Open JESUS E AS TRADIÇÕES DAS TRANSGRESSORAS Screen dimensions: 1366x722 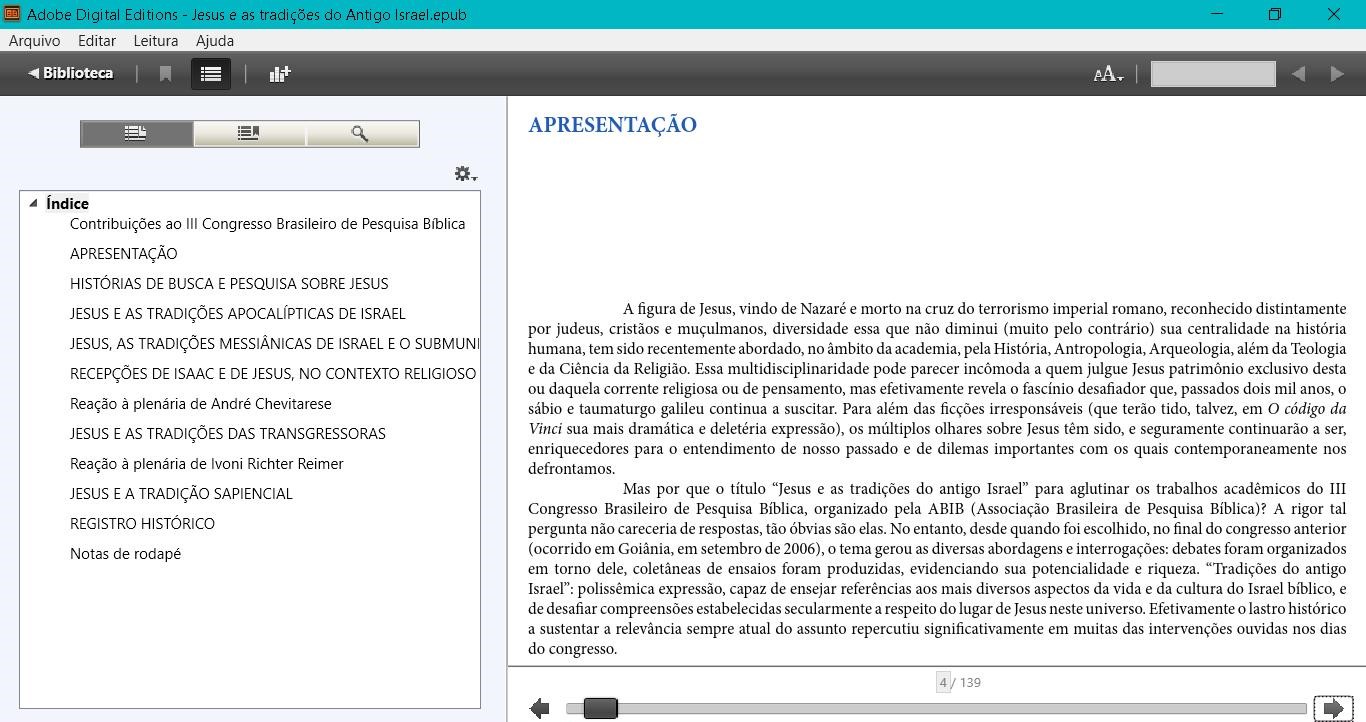click(x=227, y=434)
